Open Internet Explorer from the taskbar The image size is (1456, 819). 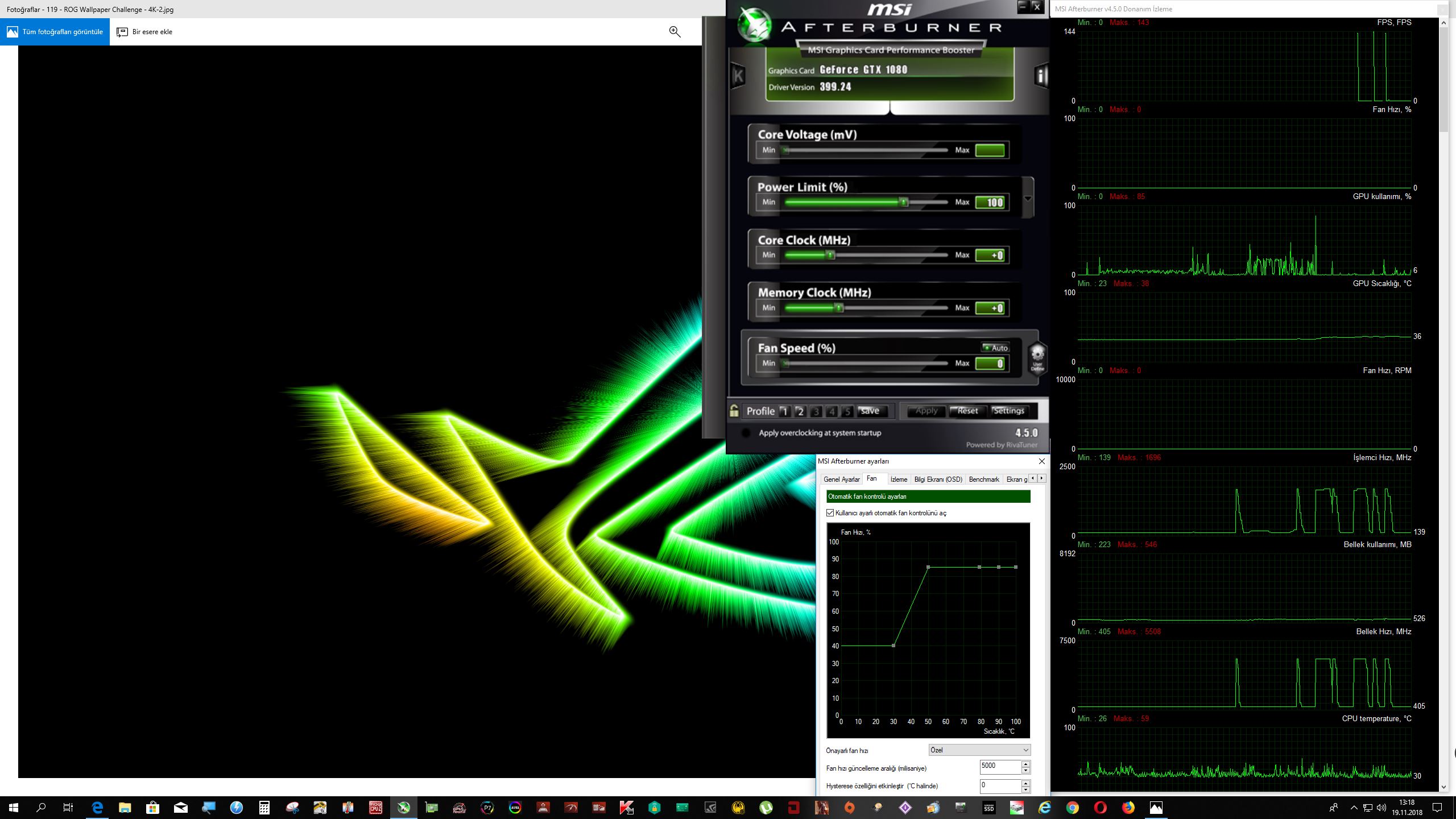pos(1045,808)
